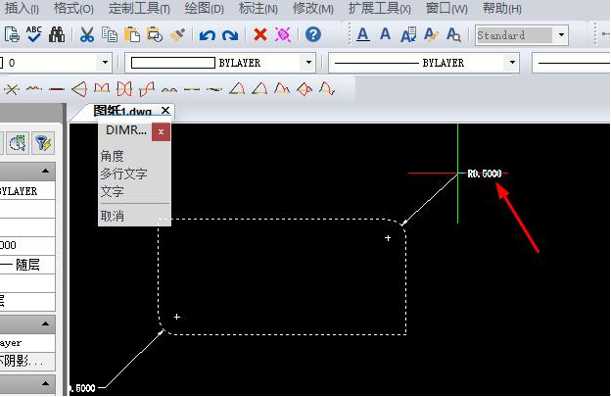
Task: Redo the last undone action
Action: [x=230, y=35]
